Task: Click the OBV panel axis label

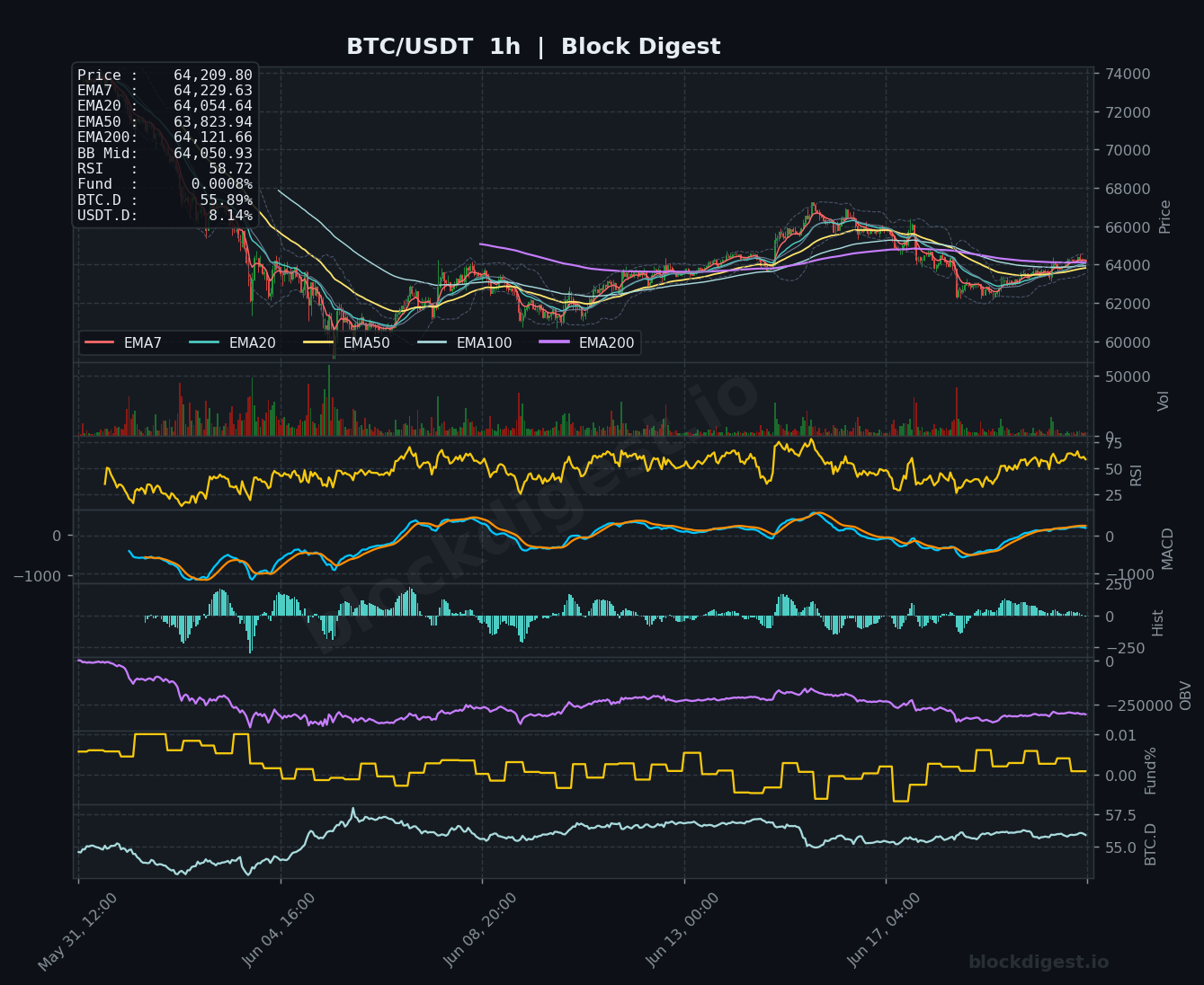Action: pyautogui.click(x=1185, y=696)
